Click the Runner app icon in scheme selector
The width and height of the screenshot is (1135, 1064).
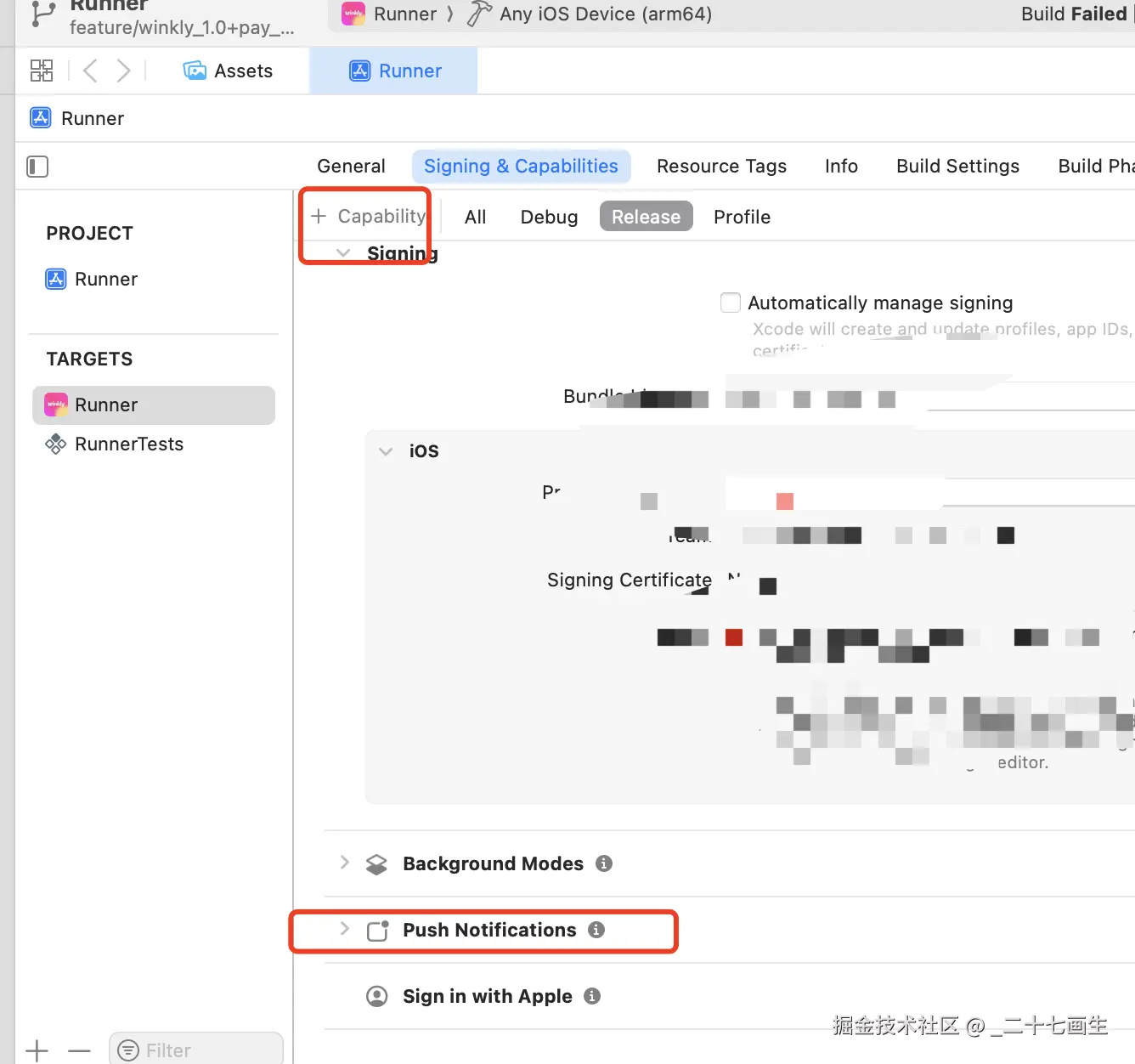pyautogui.click(x=353, y=14)
